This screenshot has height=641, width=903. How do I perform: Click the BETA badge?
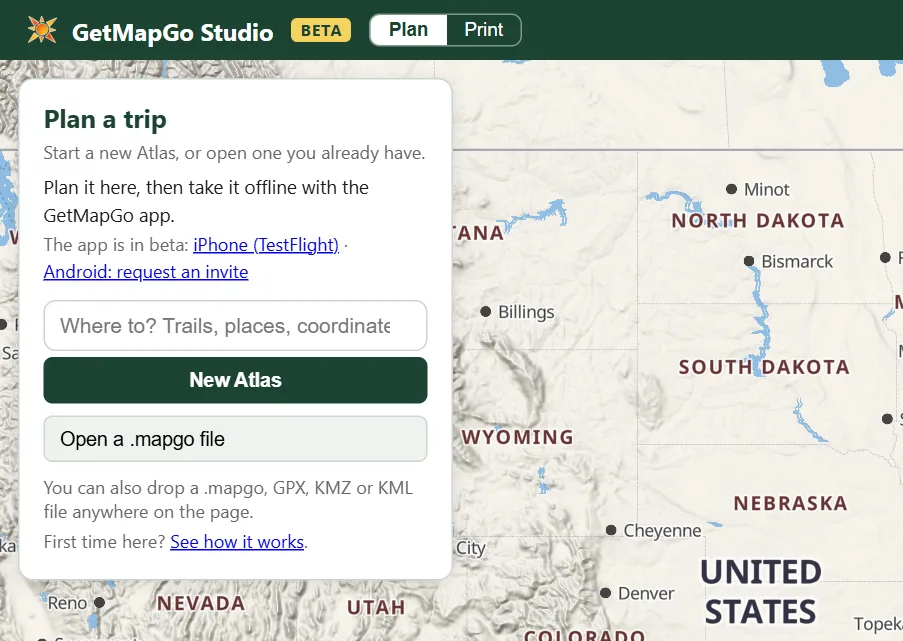click(x=321, y=30)
